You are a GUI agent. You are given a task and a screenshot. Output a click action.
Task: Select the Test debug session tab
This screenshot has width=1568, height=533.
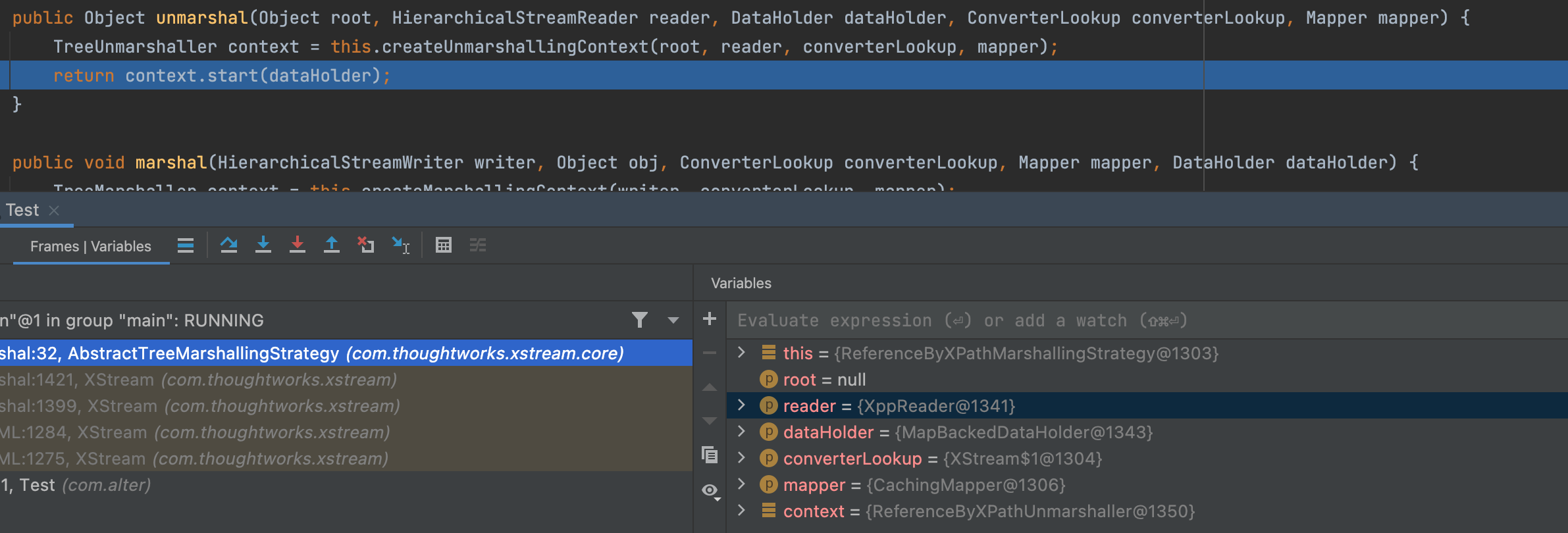(x=22, y=211)
